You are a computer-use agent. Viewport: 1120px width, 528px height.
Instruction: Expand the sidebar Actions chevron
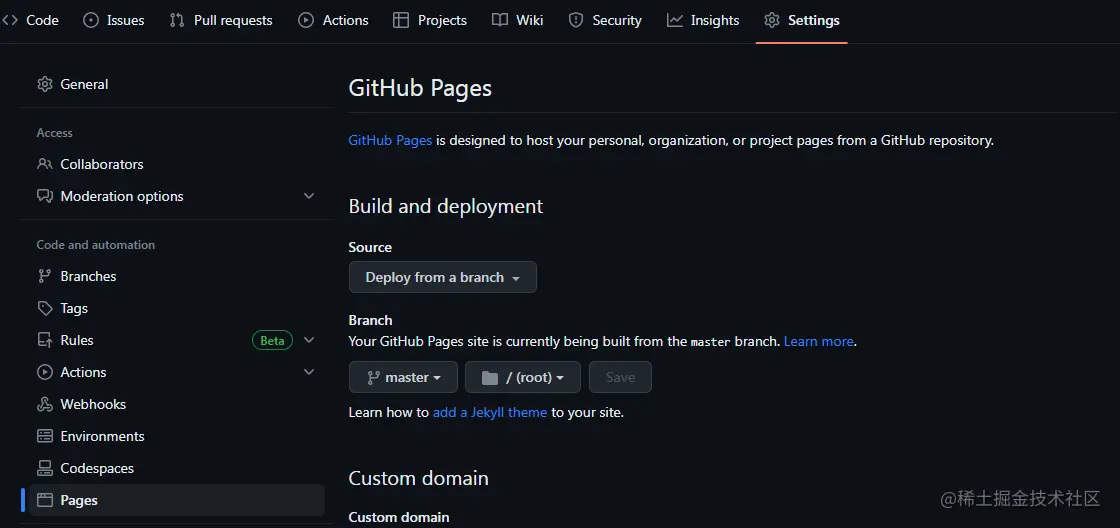pos(309,372)
